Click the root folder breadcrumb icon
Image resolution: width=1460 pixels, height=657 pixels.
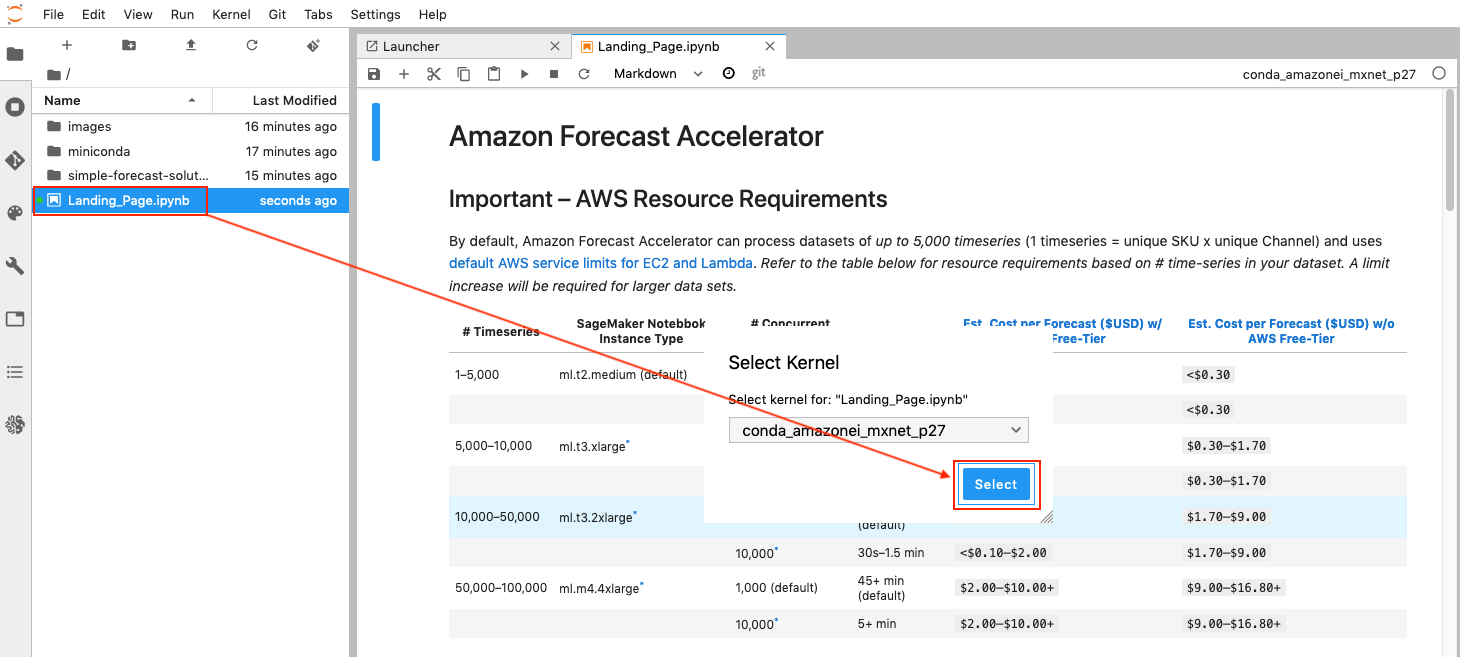click(x=54, y=74)
